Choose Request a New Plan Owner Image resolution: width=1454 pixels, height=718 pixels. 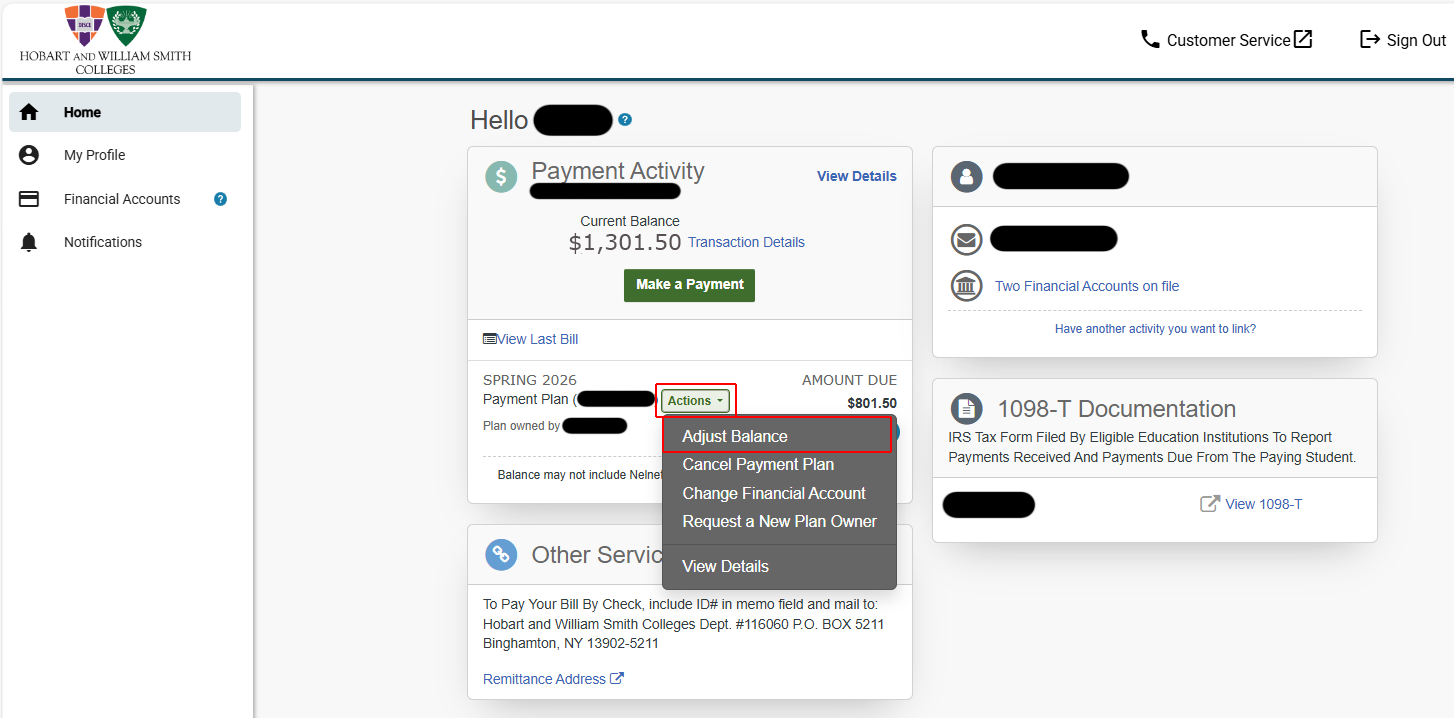pos(779,521)
